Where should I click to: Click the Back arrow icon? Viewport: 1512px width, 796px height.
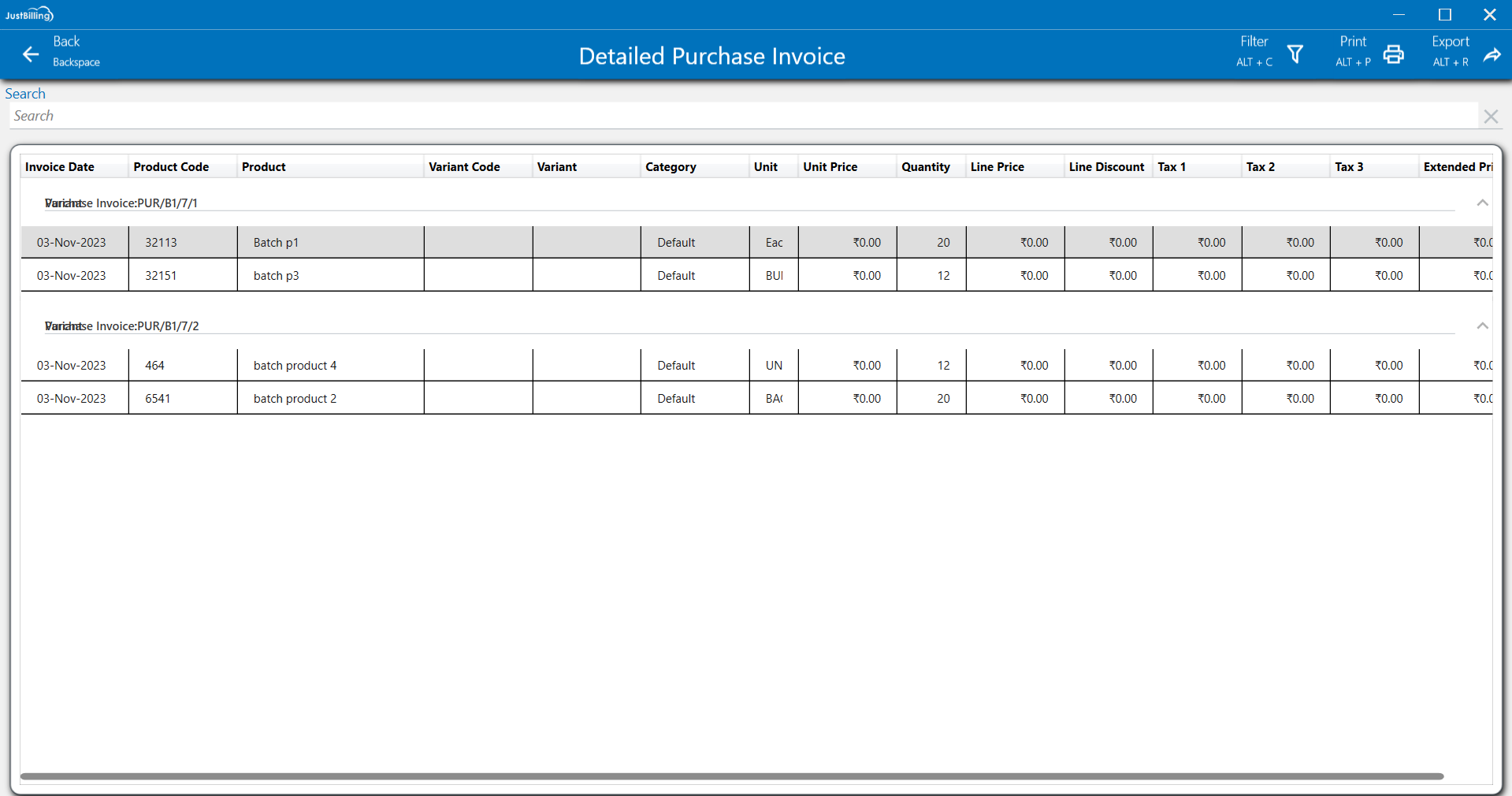pos(31,54)
